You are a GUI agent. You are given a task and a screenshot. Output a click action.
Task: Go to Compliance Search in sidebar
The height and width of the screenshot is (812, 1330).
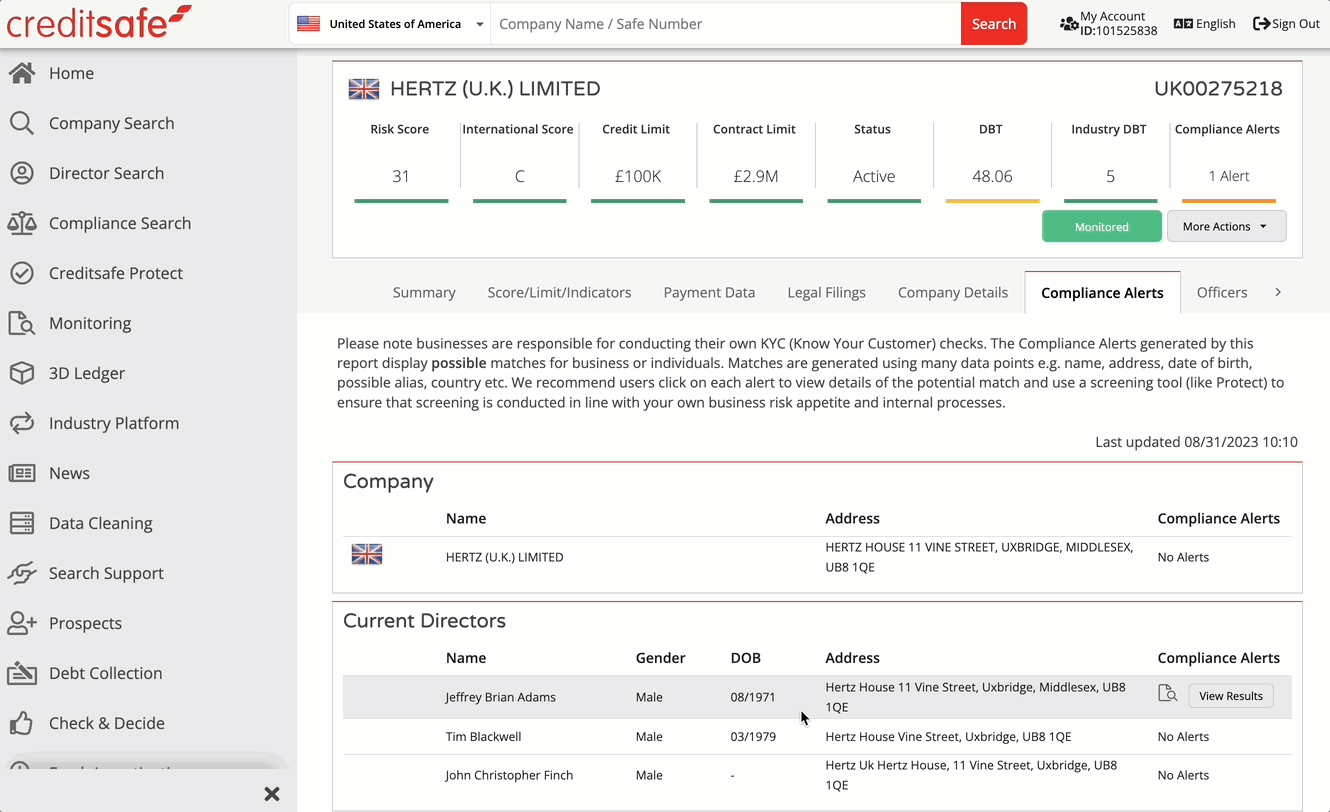(120, 223)
